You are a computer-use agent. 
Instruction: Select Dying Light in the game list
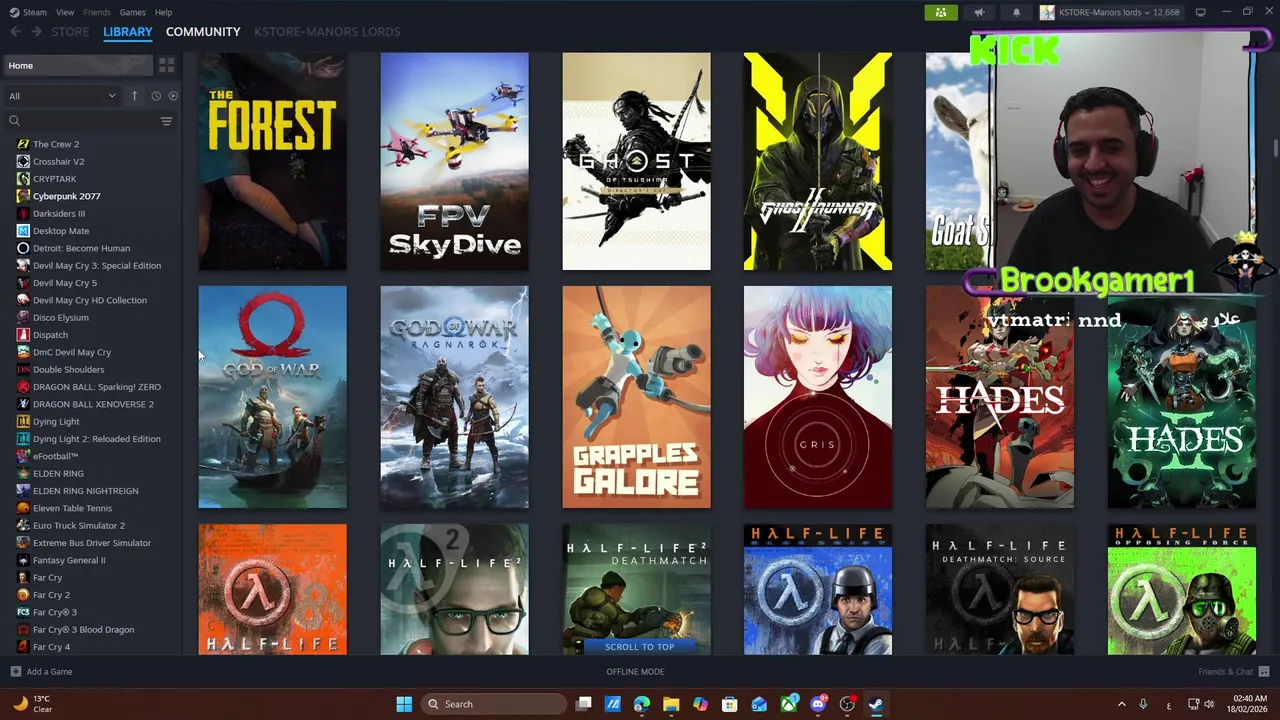(x=56, y=421)
